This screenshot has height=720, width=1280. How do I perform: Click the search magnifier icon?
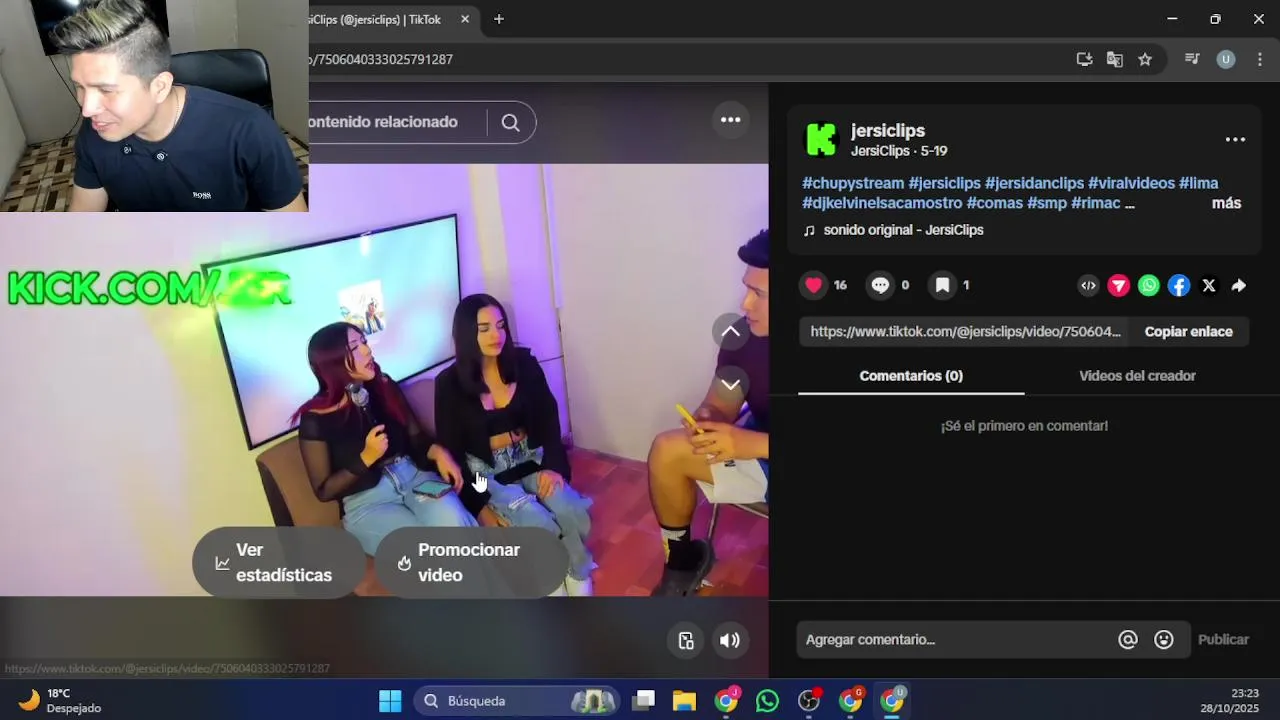click(511, 123)
